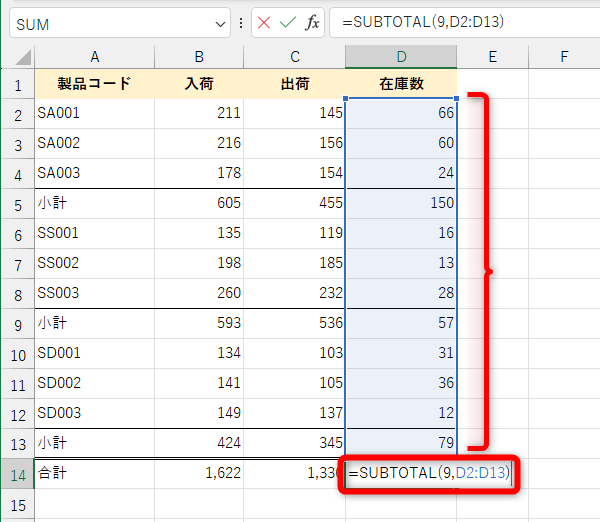Image resolution: width=600 pixels, height=522 pixels.
Task: Click the 出荷 value 145
Action: point(294,113)
